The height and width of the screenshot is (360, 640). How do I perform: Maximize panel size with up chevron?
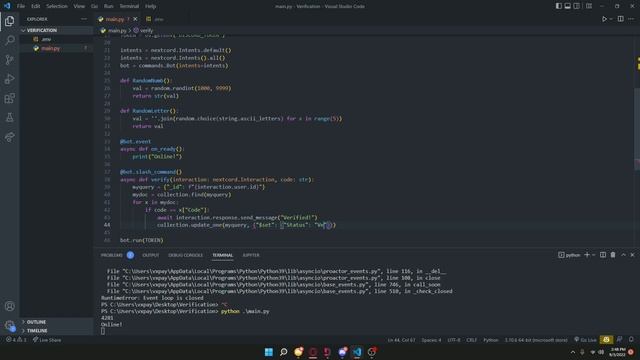[x=623, y=255]
